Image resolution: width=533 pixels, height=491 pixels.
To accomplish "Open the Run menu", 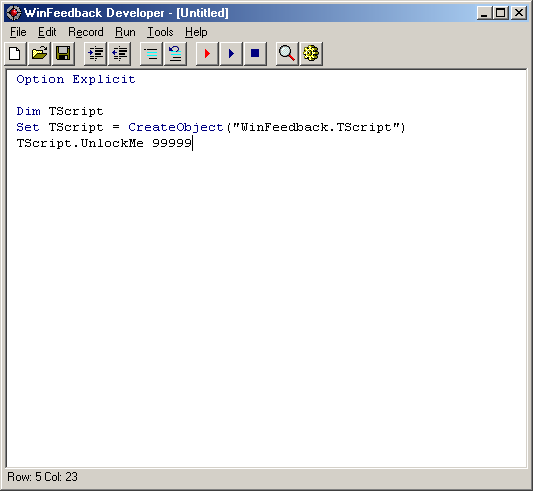I will pos(125,32).
